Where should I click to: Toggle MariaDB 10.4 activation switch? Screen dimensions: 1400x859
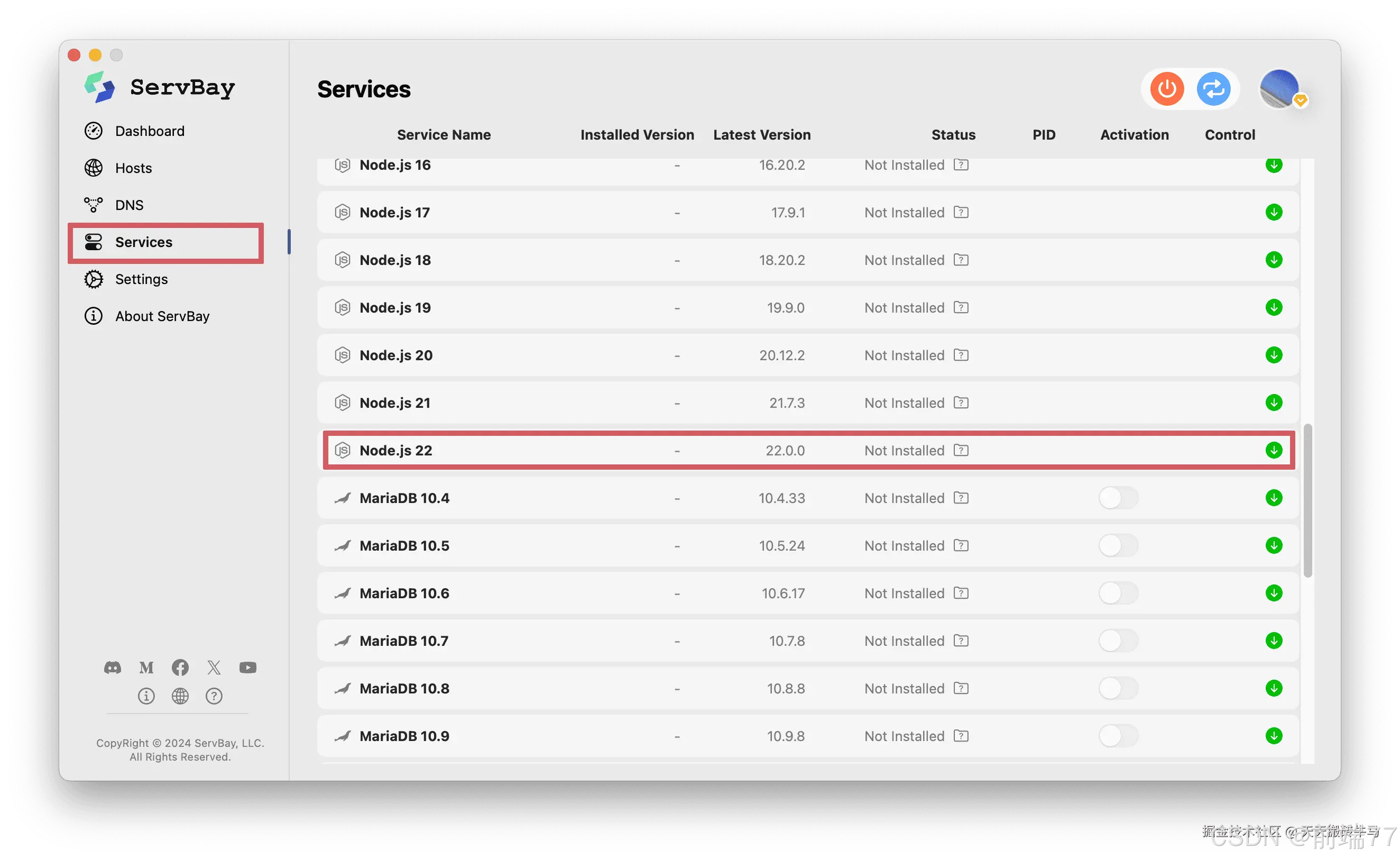pyautogui.click(x=1118, y=498)
